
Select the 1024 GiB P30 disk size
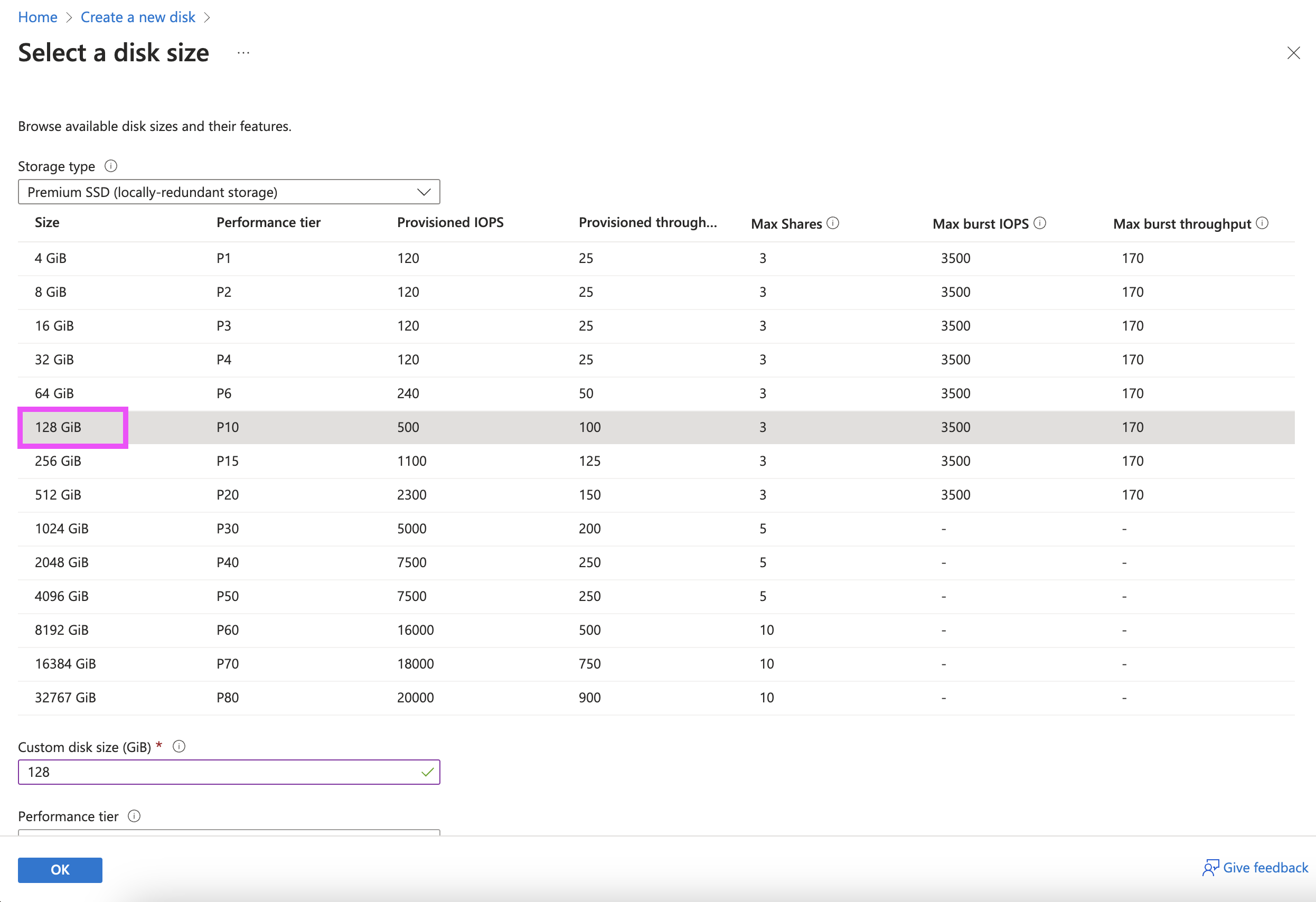point(62,528)
